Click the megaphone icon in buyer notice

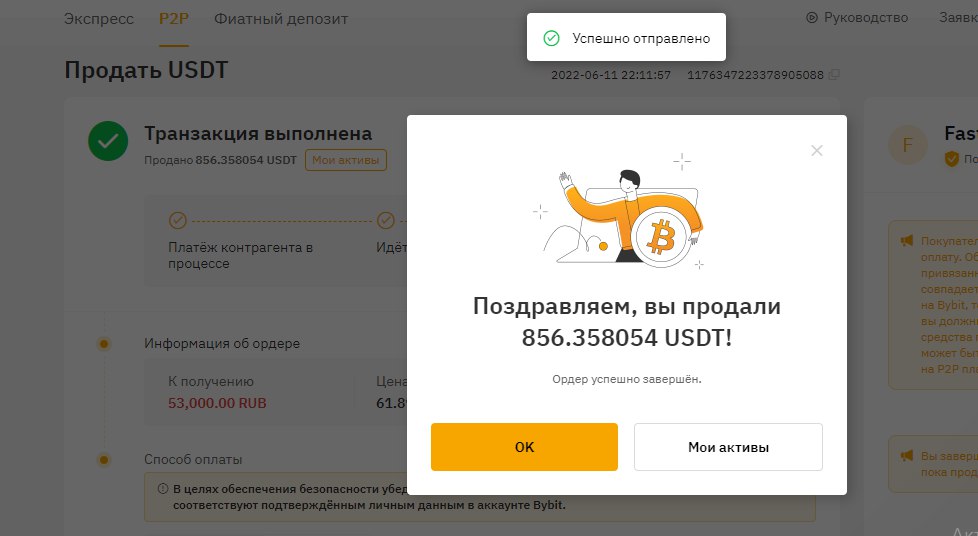tap(906, 240)
